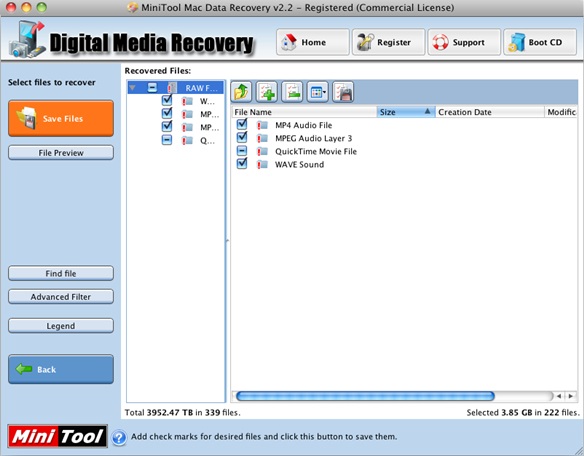This screenshot has height=456, width=584.
Task: Click the Digital Media Recovery logo icon
Action: tap(27, 39)
